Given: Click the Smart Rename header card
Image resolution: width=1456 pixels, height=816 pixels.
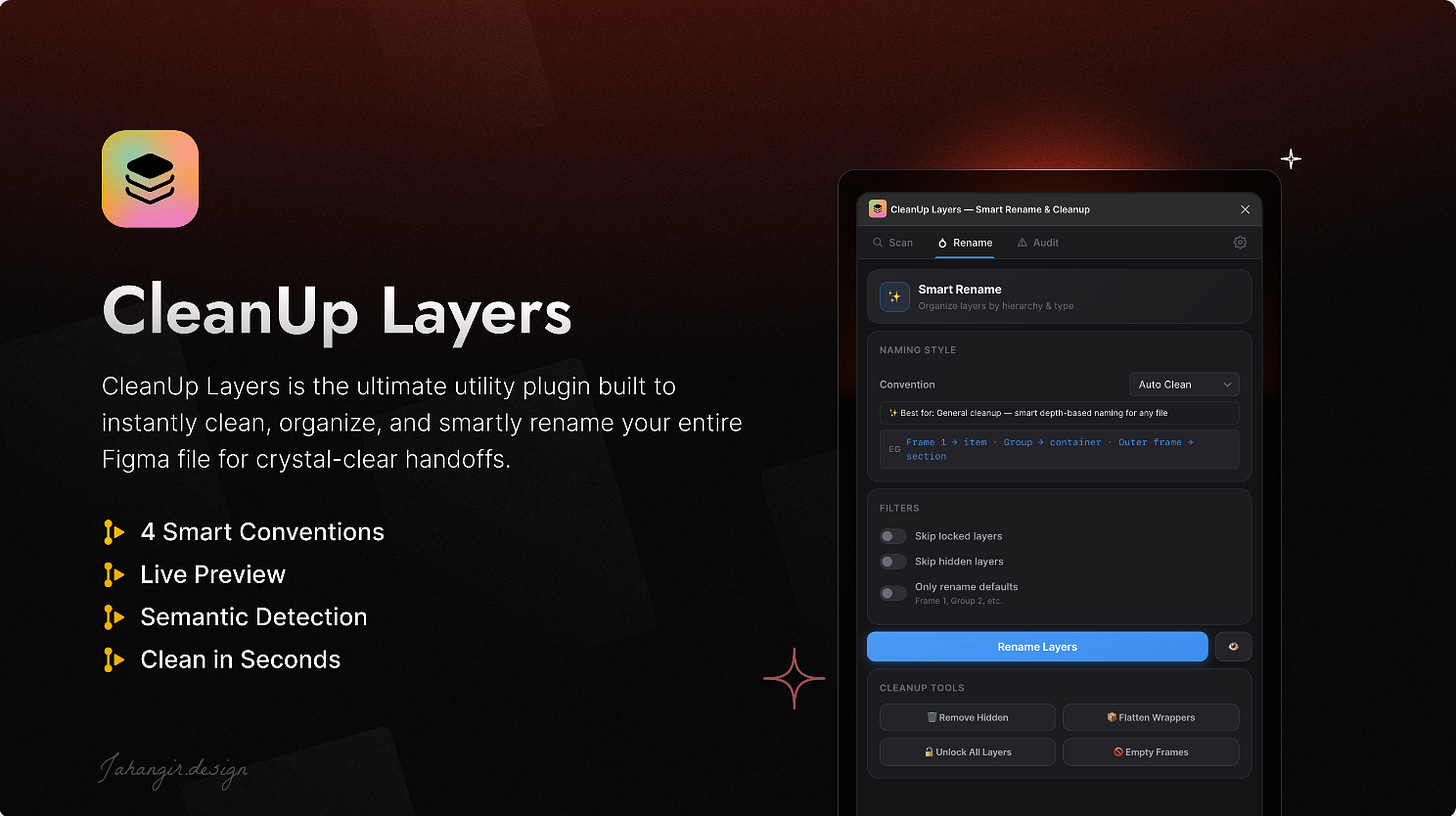Looking at the screenshot, I should pyautogui.click(x=1059, y=296).
